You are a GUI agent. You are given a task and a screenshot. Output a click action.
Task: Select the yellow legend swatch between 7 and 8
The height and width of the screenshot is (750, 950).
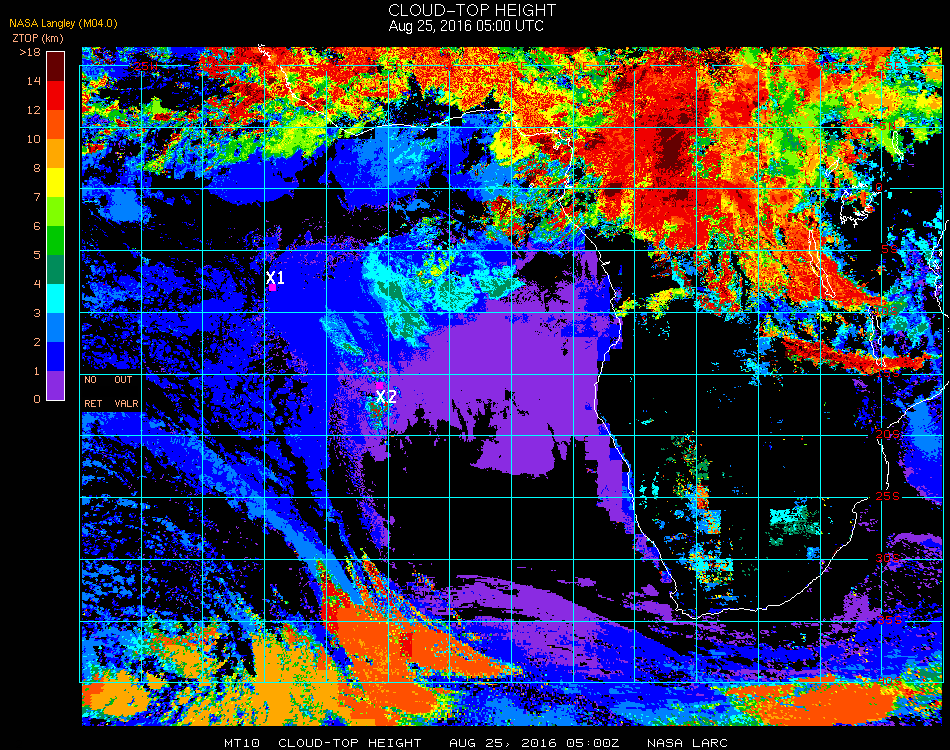pos(55,182)
